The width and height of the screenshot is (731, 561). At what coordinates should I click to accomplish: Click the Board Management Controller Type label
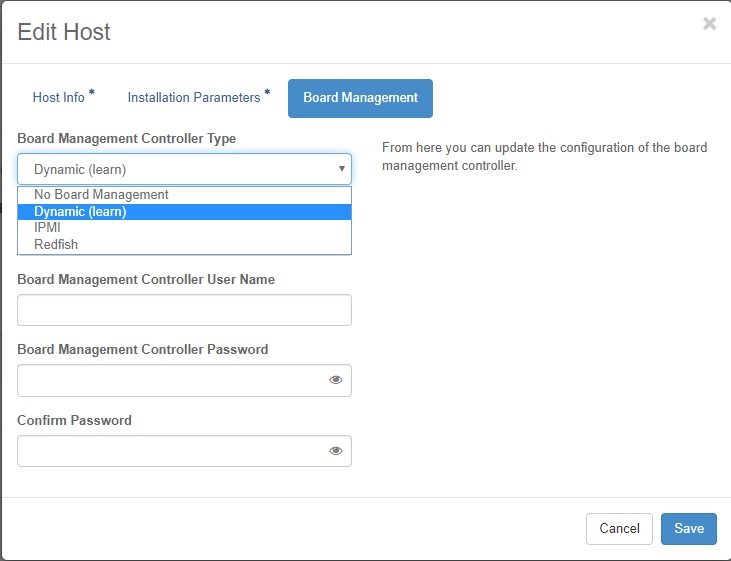coord(126,138)
